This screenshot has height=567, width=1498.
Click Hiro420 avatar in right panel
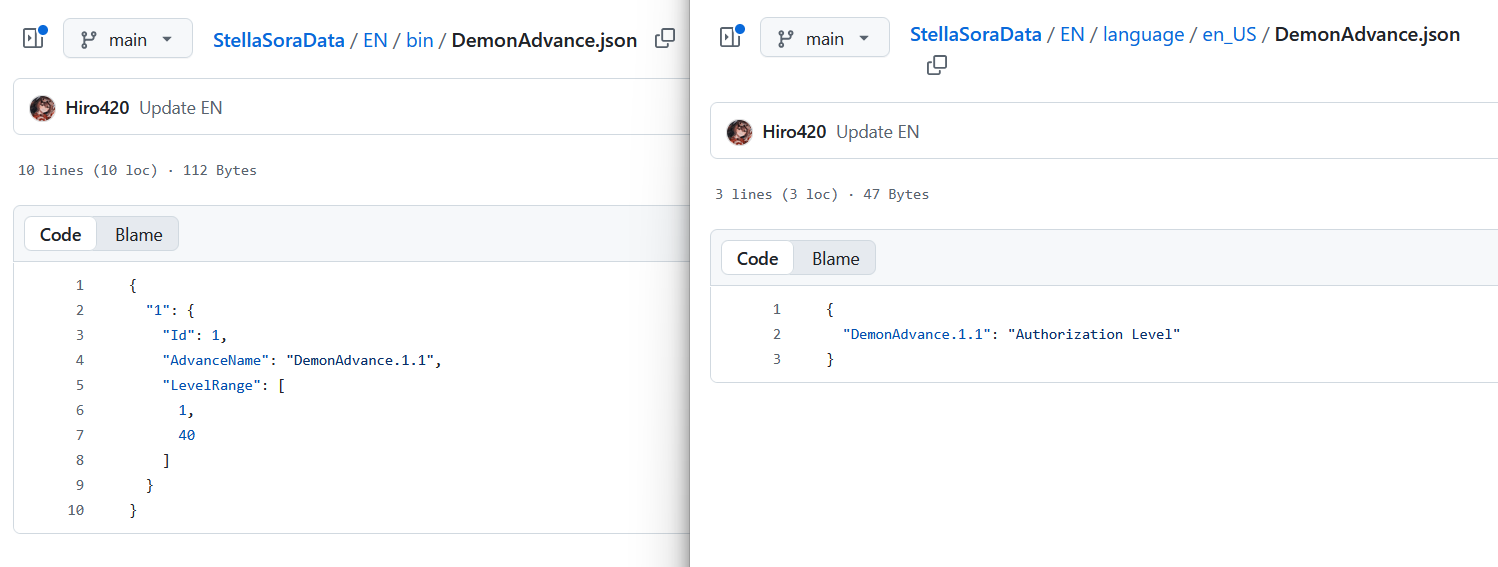point(739,132)
